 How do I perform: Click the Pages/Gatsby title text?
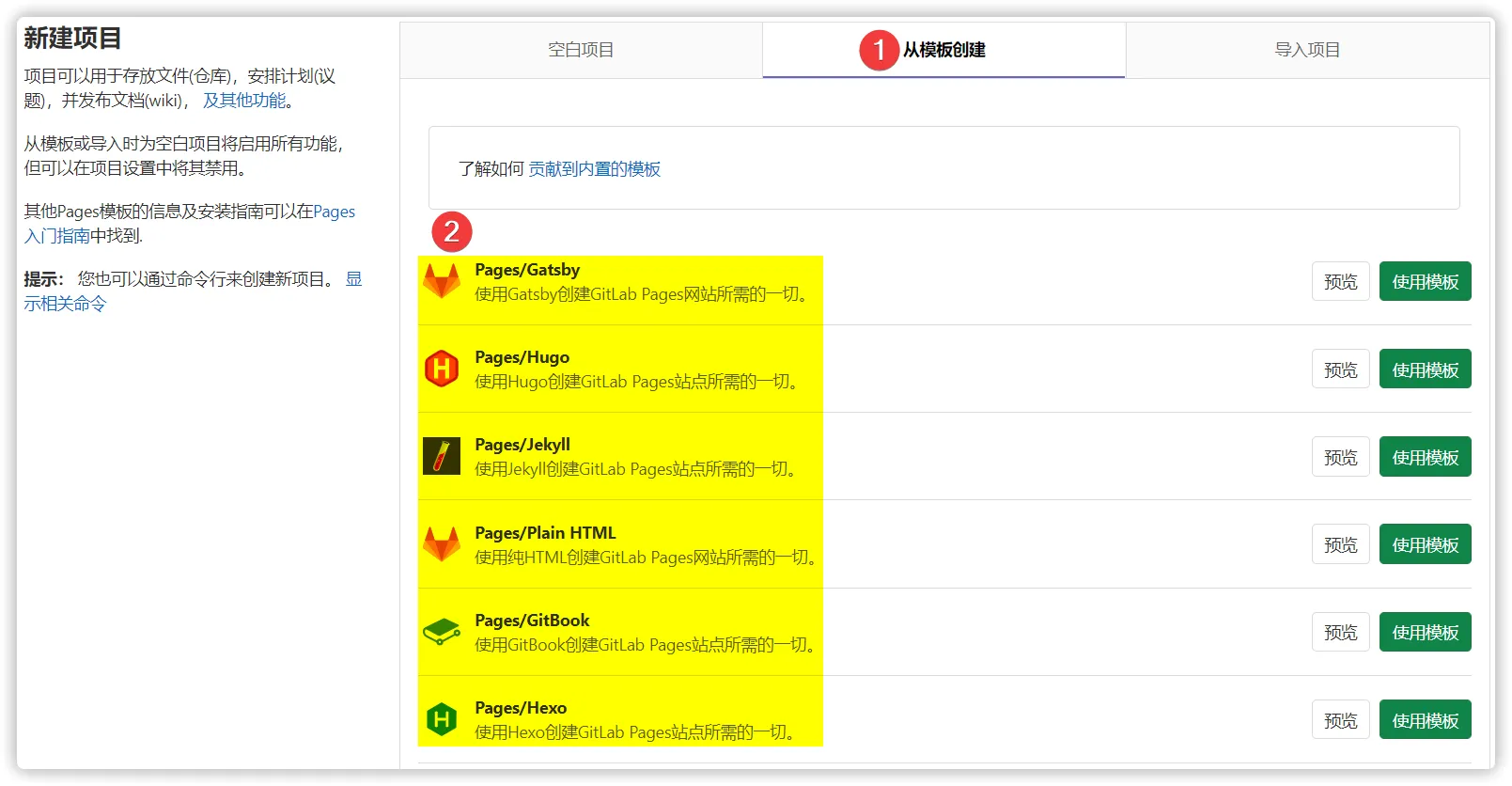tap(527, 270)
